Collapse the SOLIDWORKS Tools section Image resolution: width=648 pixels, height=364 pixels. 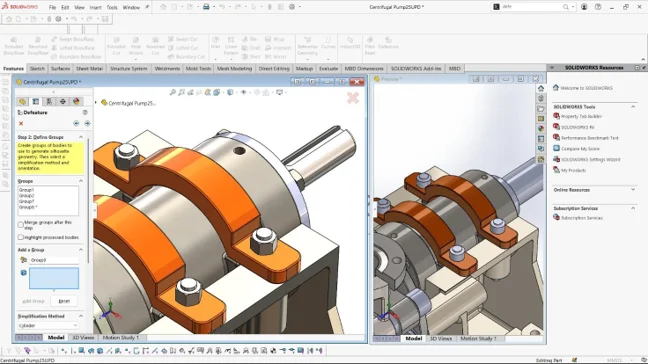coord(633,107)
